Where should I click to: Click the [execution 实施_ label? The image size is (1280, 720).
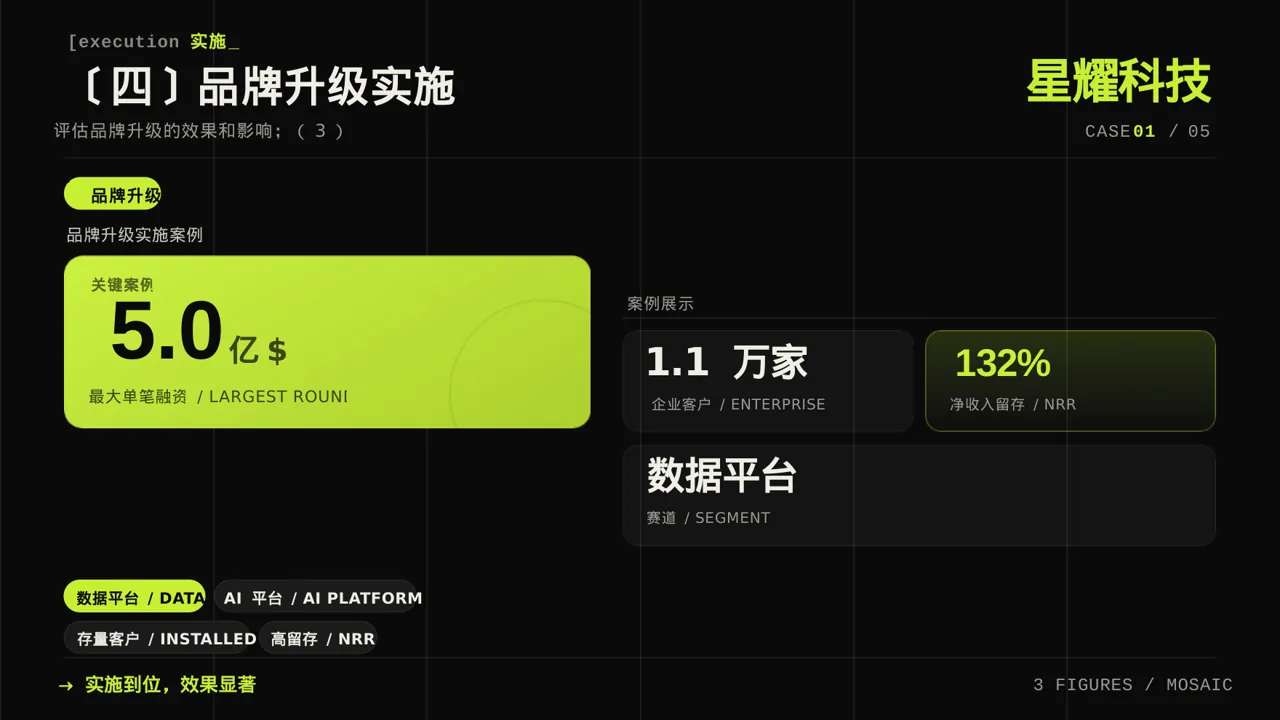(x=154, y=42)
